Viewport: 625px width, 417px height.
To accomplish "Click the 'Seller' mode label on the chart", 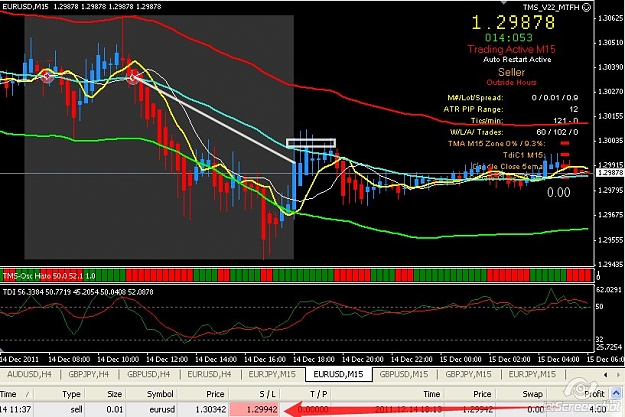I will click(511, 72).
